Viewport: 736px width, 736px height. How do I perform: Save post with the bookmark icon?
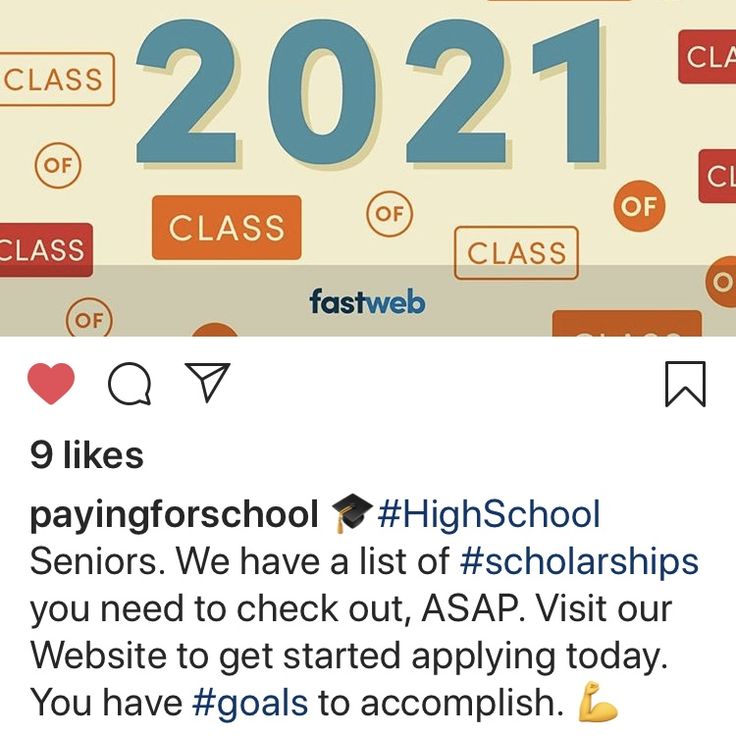coord(686,384)
